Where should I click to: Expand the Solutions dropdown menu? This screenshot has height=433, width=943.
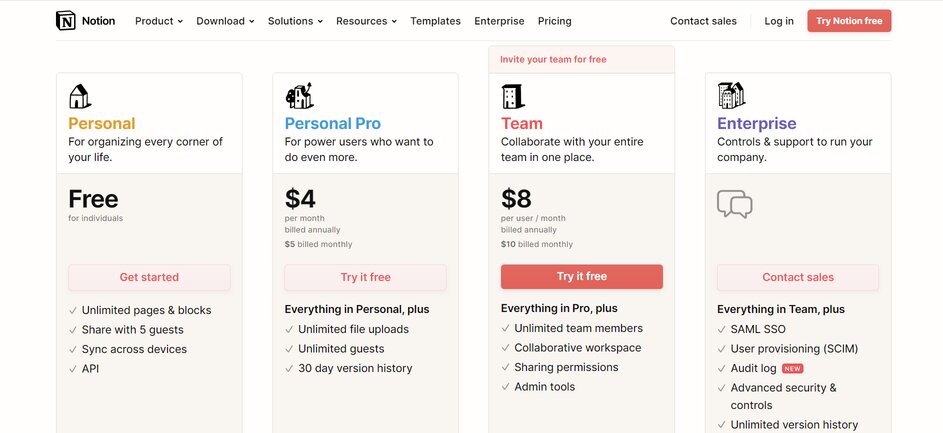295,21
